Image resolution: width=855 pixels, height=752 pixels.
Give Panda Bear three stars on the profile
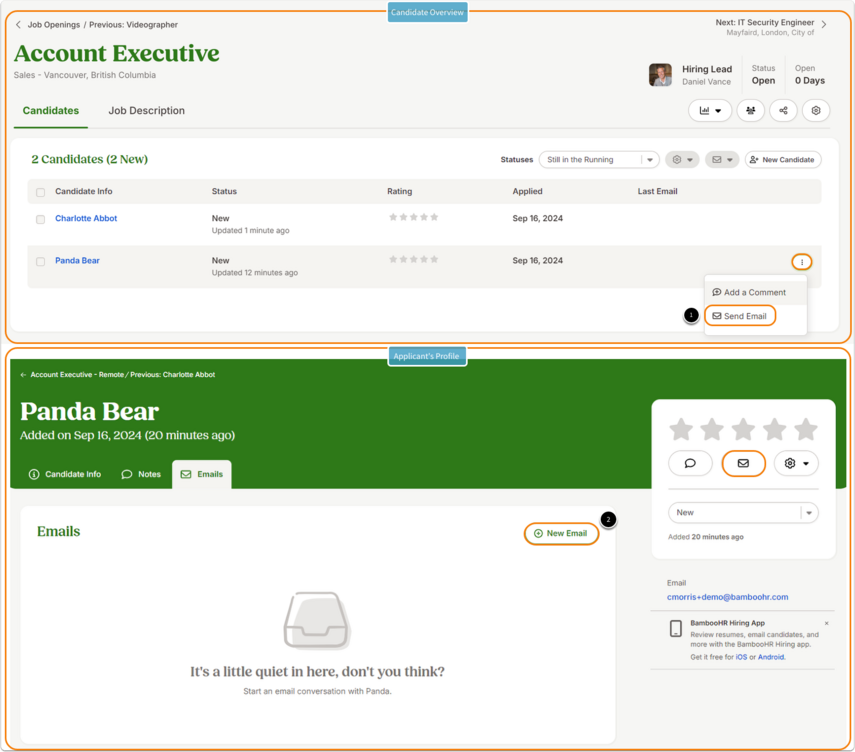point(743,429)
